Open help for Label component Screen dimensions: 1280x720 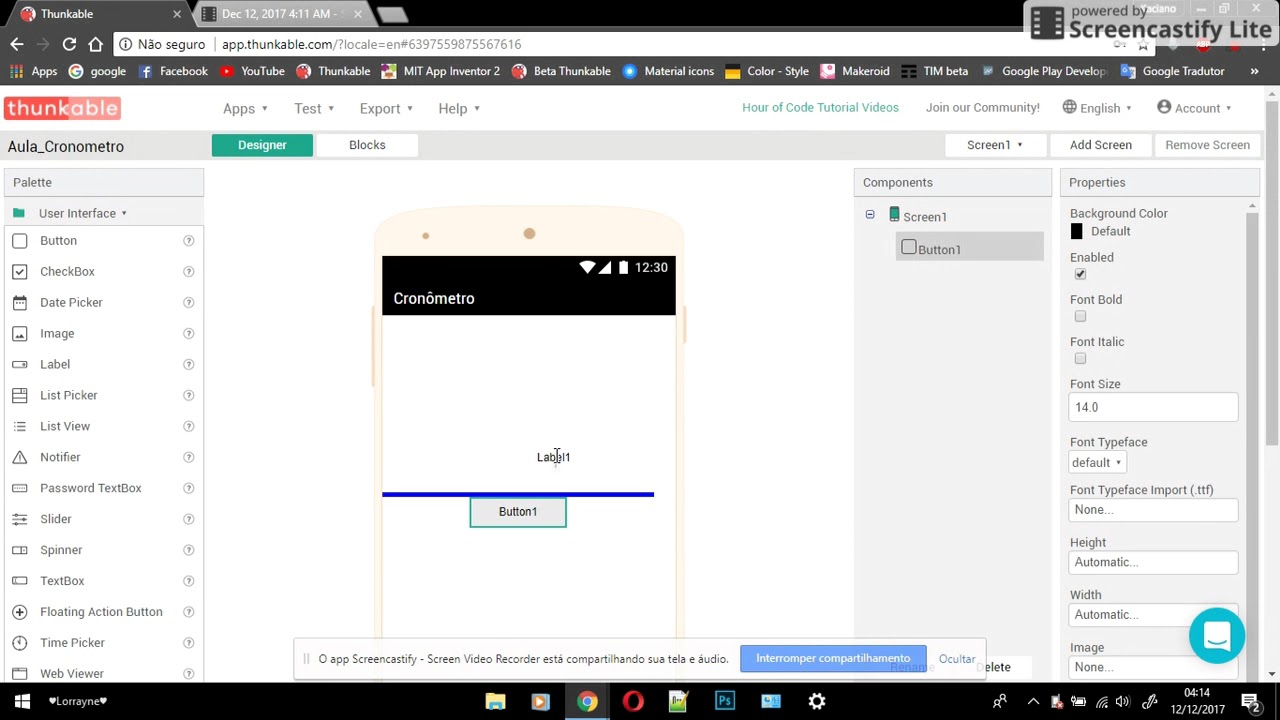pos(188,365)
